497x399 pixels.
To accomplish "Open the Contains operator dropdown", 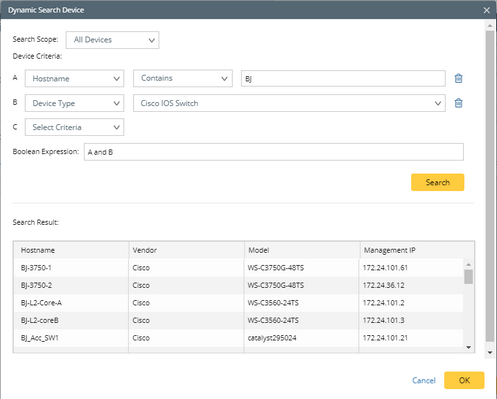I will [x=183, y=78].
